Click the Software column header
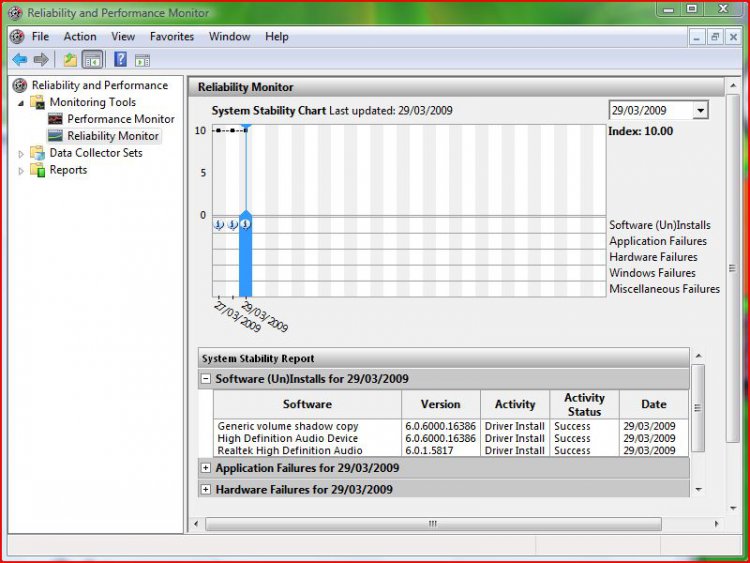Screen dimensions: 750x563 (x=307, y=404)
